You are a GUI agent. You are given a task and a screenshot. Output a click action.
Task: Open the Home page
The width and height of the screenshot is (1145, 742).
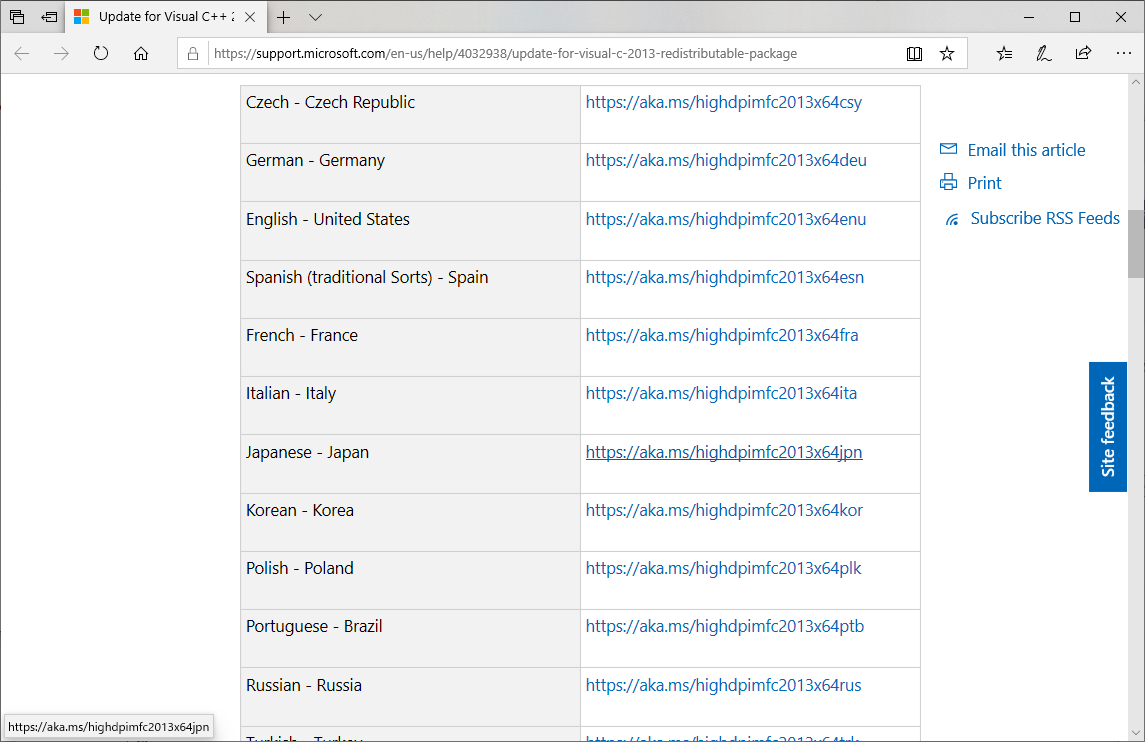pyautogui.click(x=141, y=53)
